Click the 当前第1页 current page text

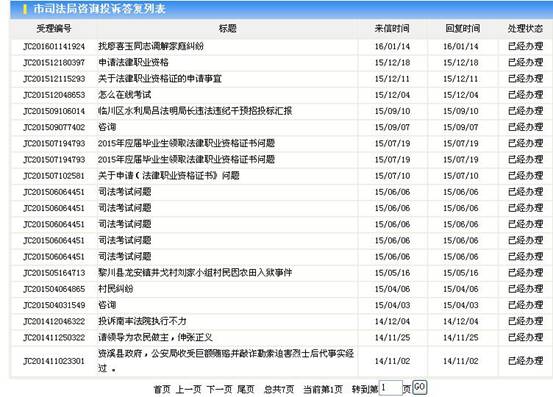click(323, 389)
